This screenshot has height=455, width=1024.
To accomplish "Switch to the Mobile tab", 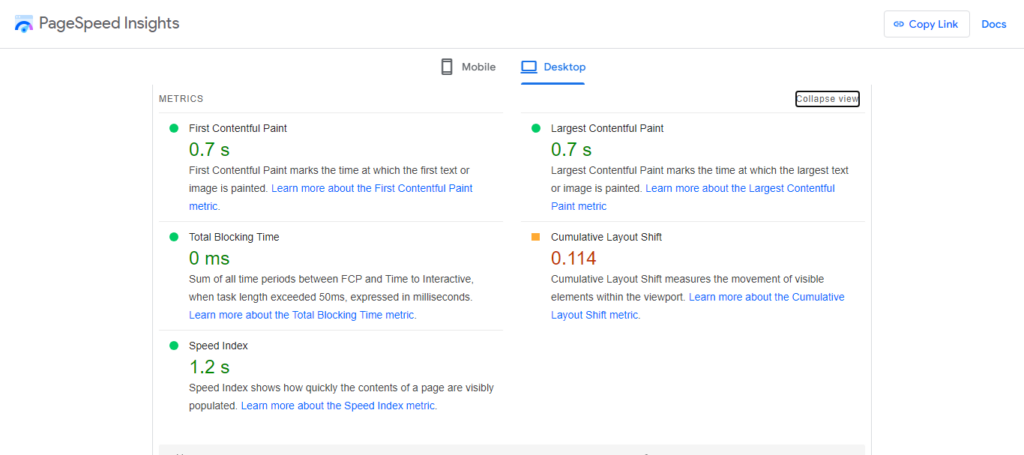I will pyautogui.click(x=468, y=67).
